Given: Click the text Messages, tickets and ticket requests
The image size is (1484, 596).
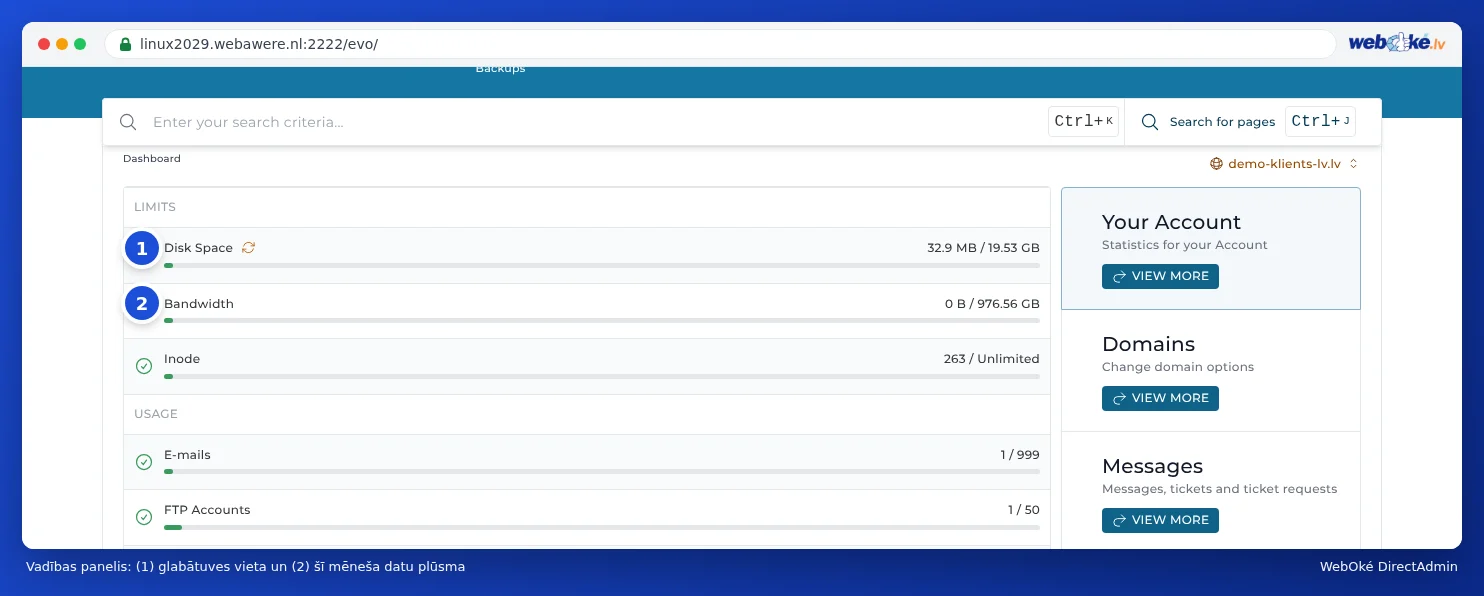Looking at the screenshot, I should pos(1219,489).
